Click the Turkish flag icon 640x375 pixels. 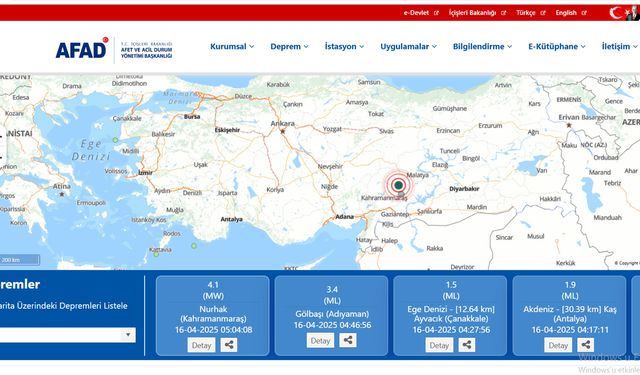[618, 13]
